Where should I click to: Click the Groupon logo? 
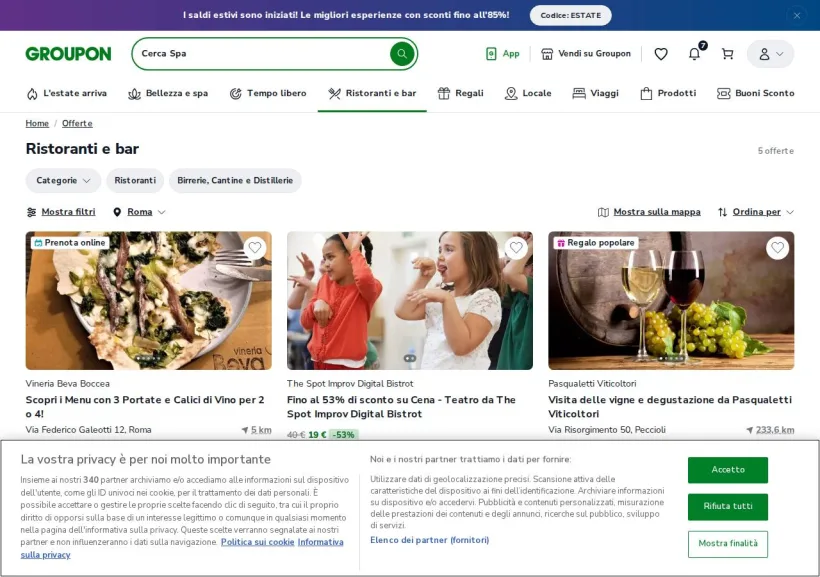[69, 53]
